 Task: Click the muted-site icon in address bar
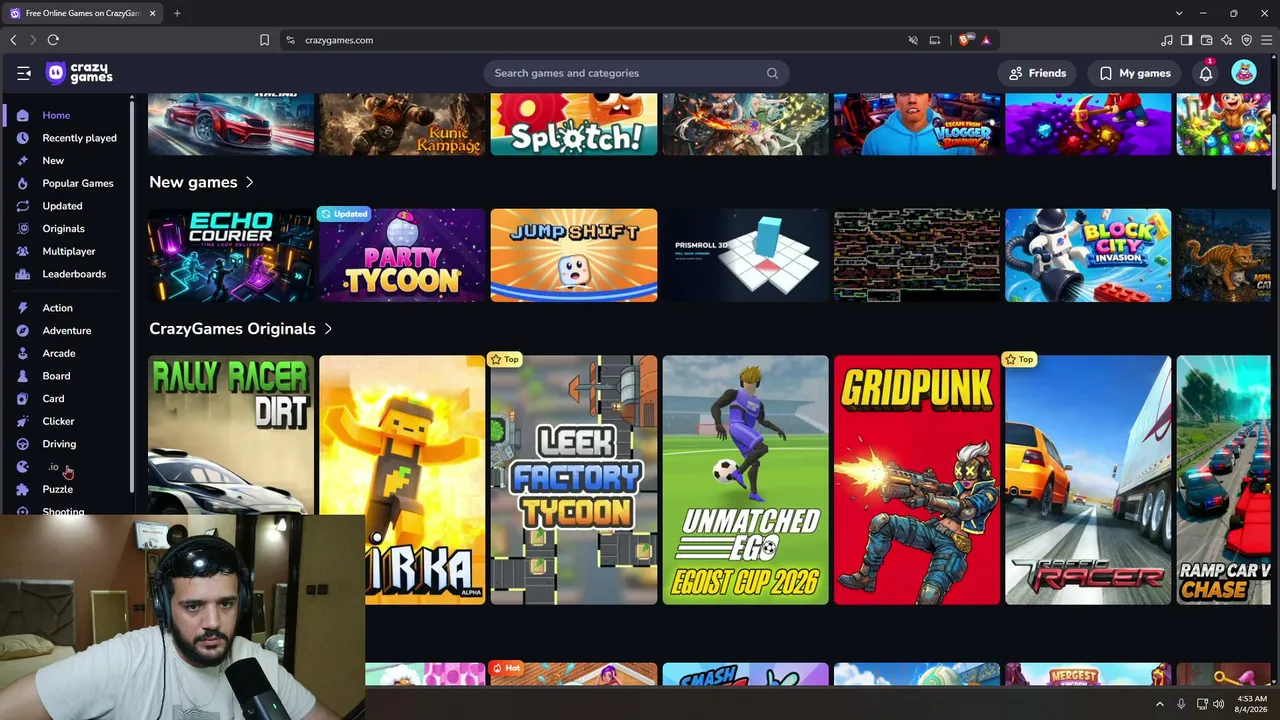[x=913, y=40]
